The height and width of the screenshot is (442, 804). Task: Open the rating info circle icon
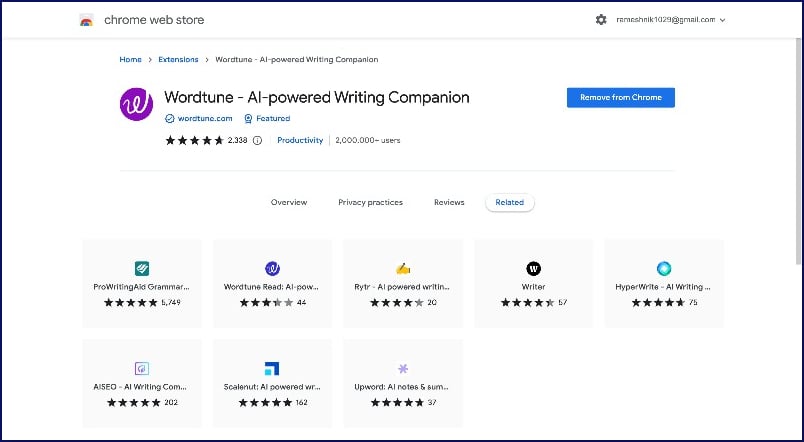coord(257,140)
